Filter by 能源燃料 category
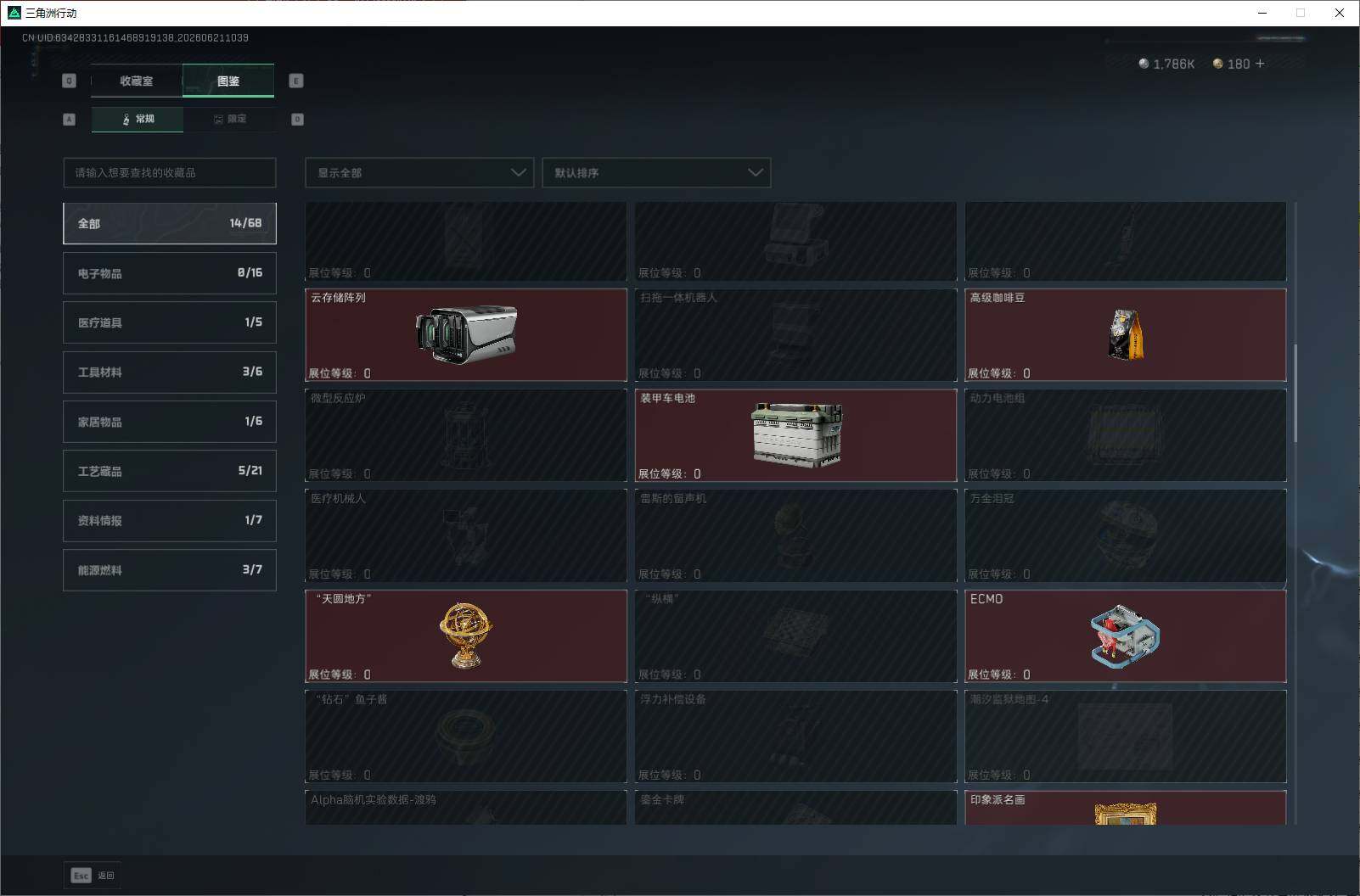The height and width of the screenshot is (896, 1360). pos(170,570)
